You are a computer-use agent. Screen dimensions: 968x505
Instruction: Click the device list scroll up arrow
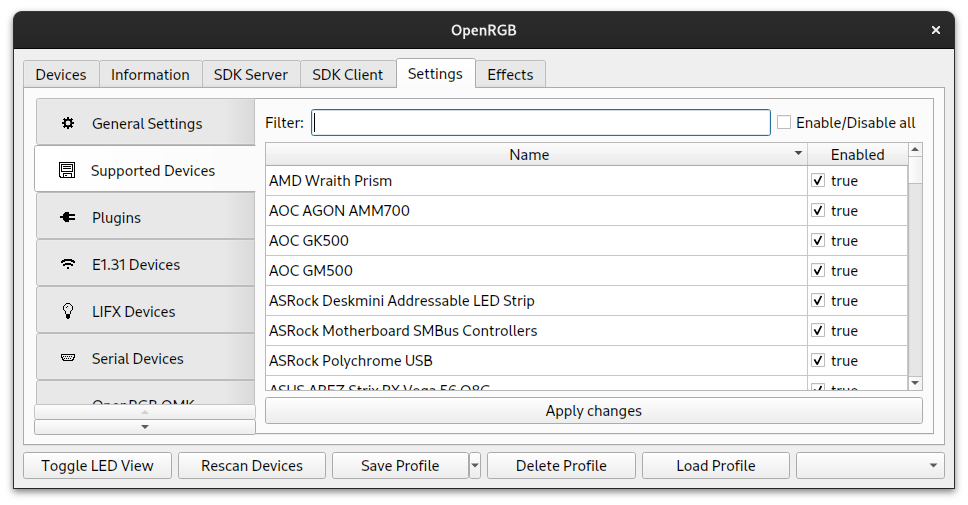point(916,150)
